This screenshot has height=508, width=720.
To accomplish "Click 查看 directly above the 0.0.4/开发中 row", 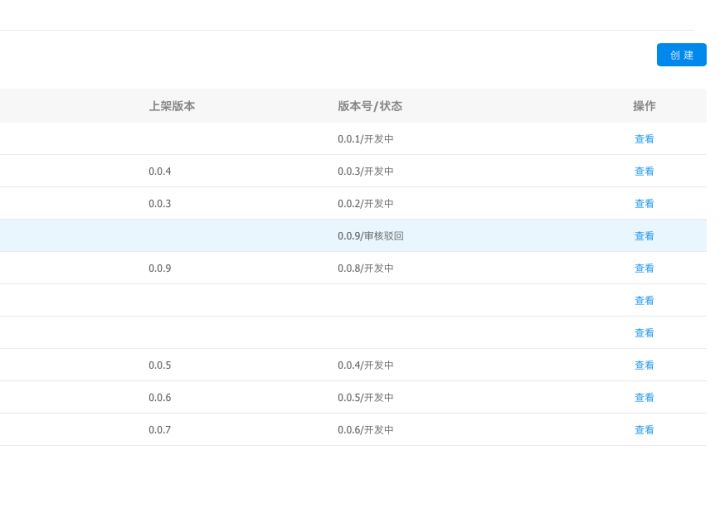I will [x=644, y=333].
